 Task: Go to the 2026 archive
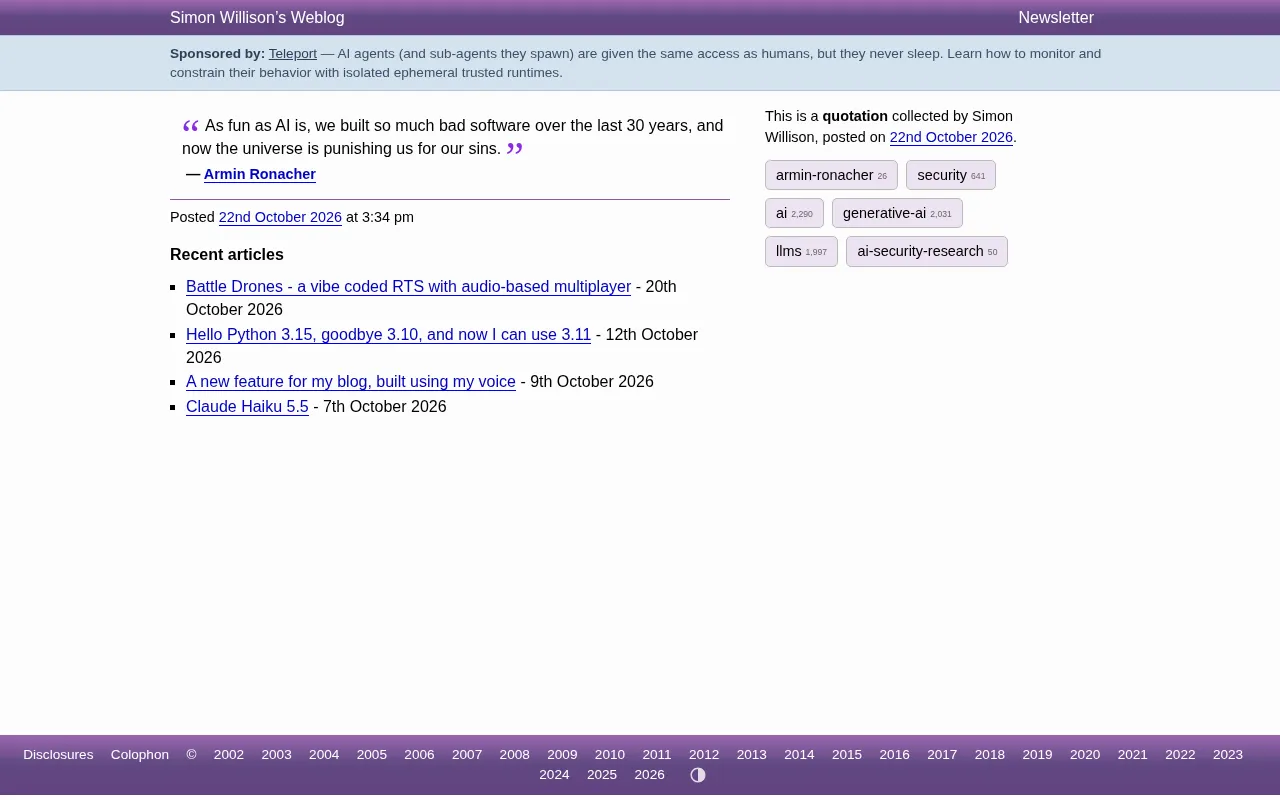tap(650, 775)
